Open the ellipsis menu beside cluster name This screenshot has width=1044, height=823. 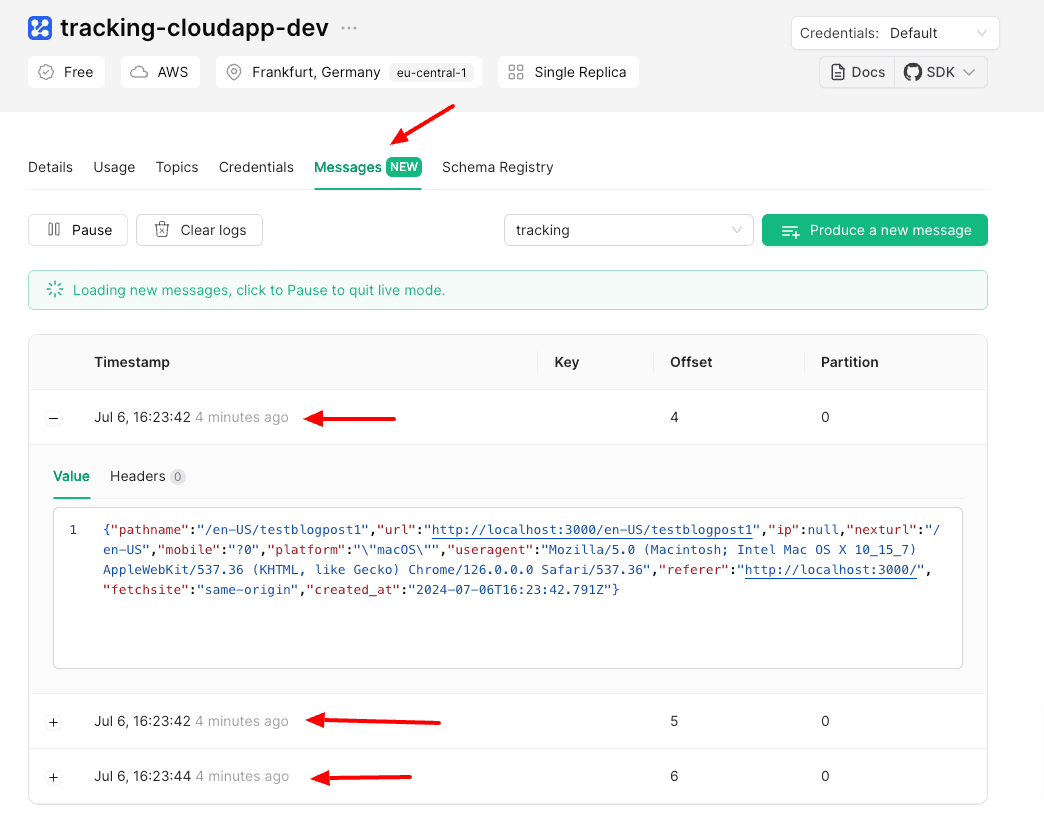click(x=349, y=28)
